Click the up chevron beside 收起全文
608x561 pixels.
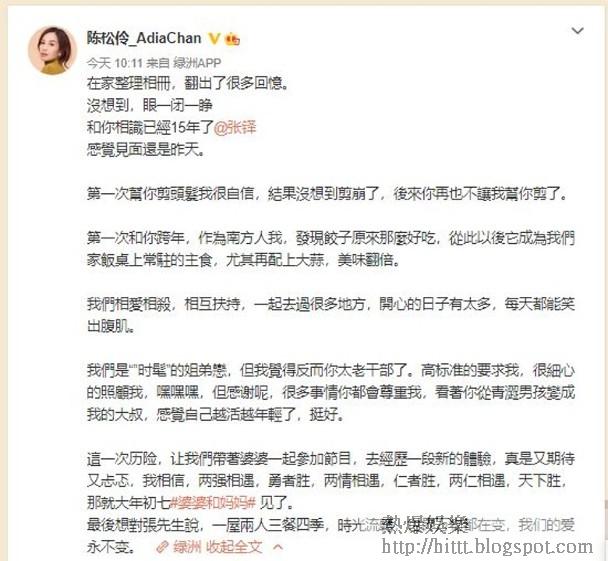tap(278, 547)
